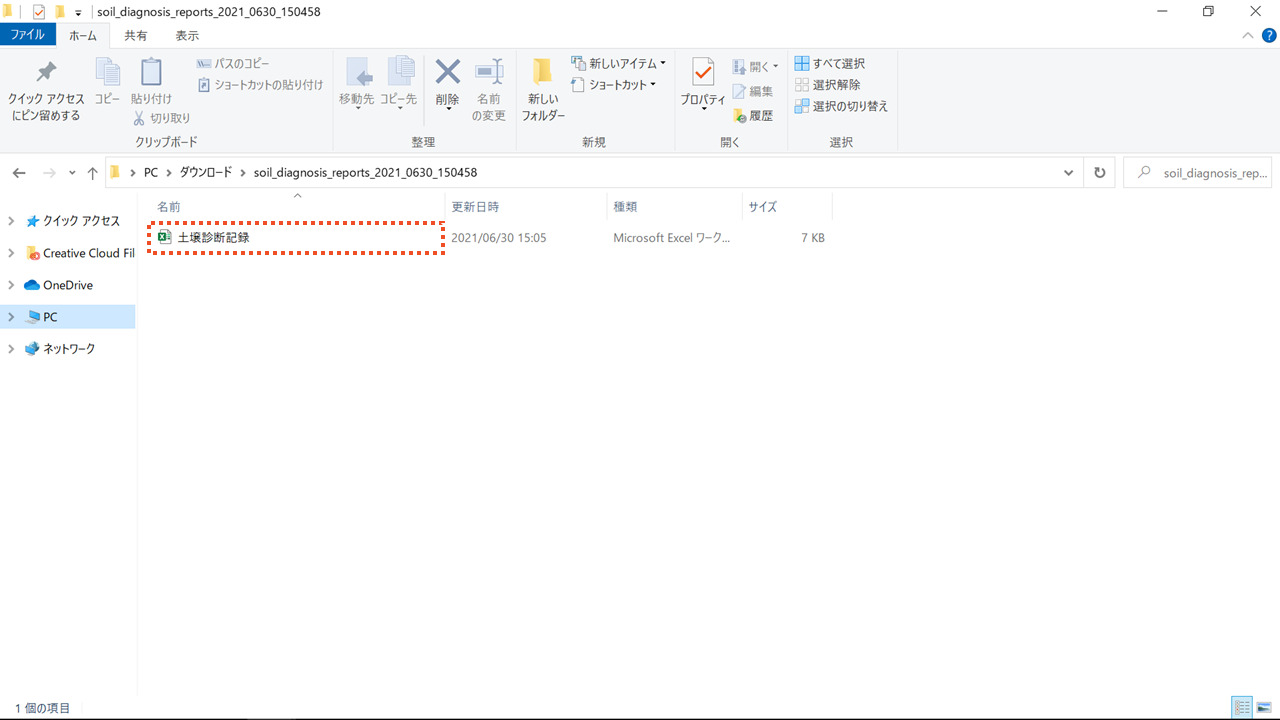Screen dimensions: 1280x720
Task: Sort by Type (種類) column
Action: tap(625, 207)
